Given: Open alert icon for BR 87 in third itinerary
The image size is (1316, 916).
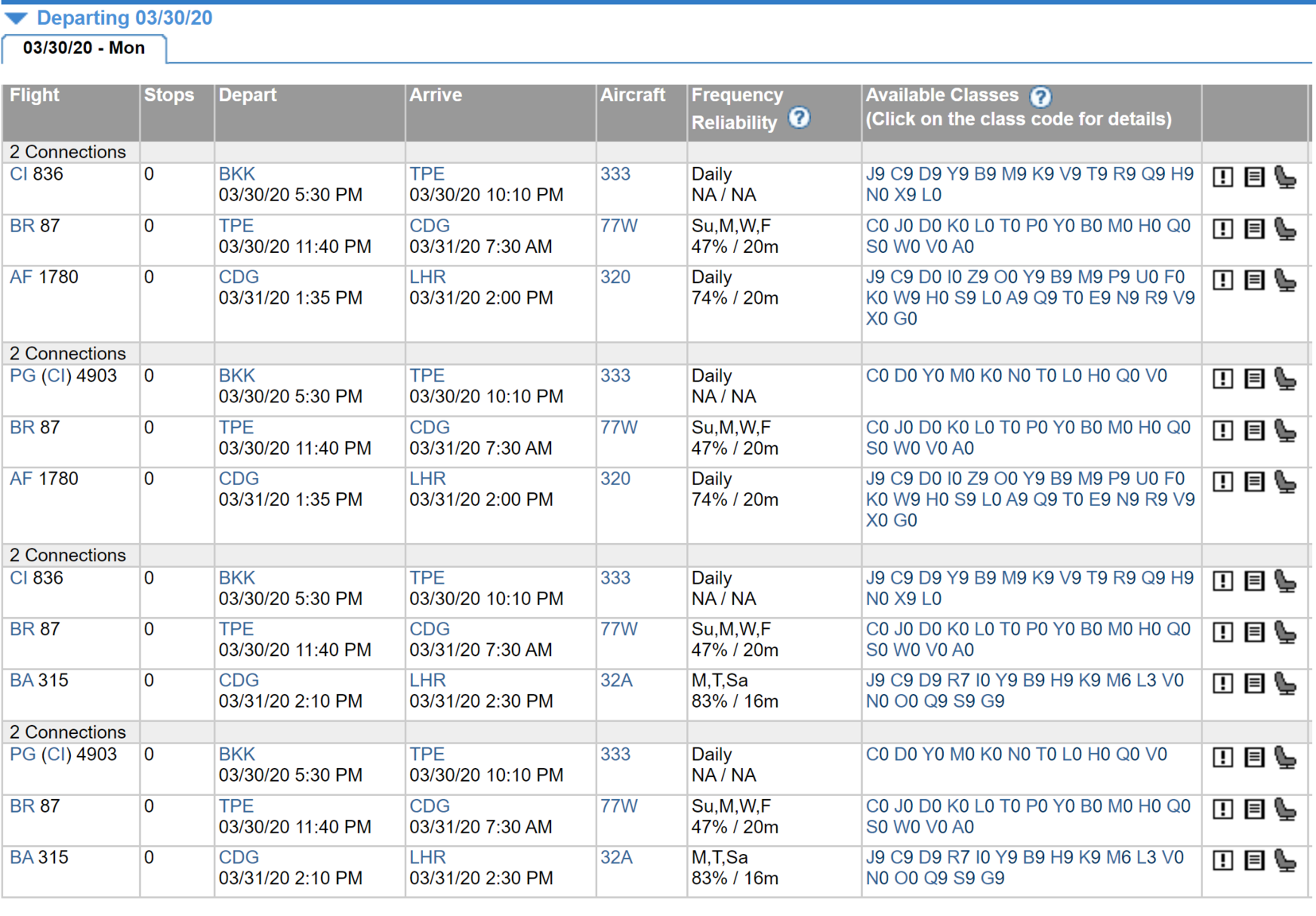Looking at the screenshot, I should click(1223, 632).
